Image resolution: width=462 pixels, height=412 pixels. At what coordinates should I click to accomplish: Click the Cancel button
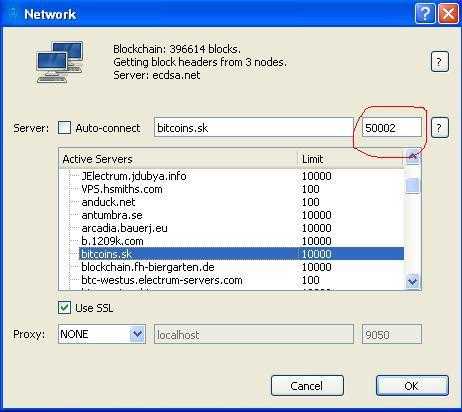click(x=307, y=386)
